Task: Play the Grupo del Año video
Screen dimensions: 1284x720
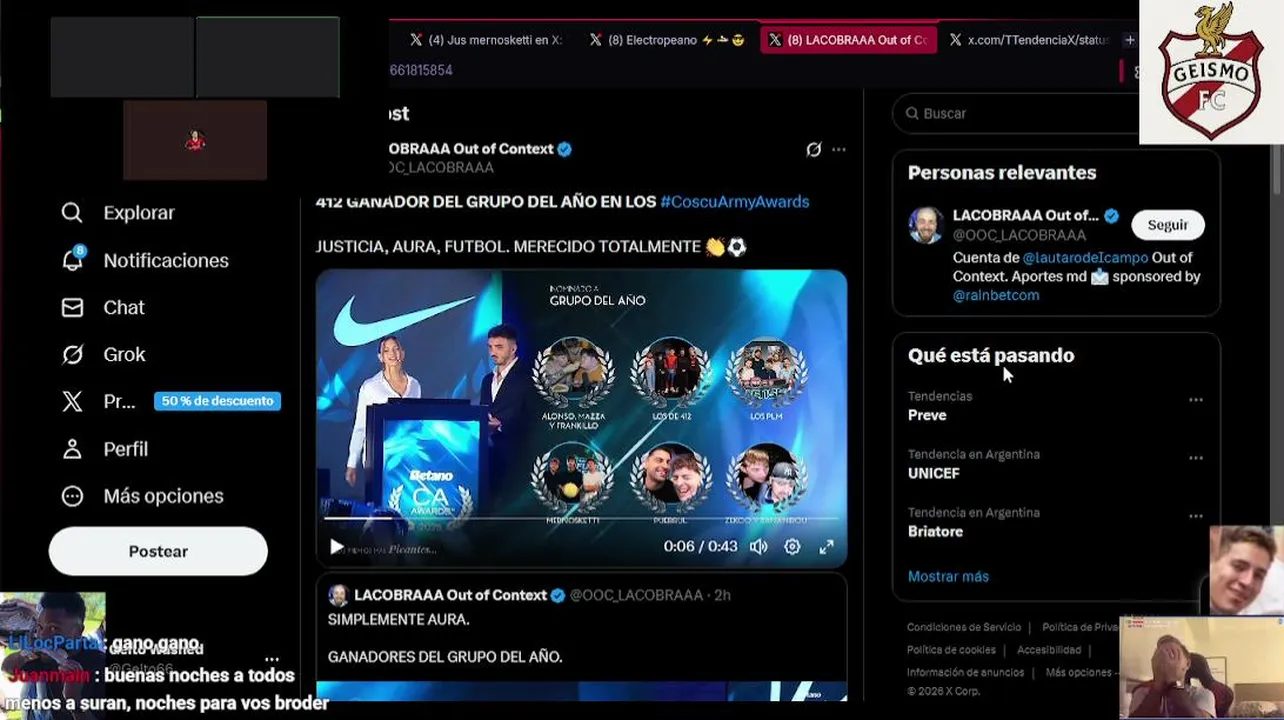Action: [337, 547]
